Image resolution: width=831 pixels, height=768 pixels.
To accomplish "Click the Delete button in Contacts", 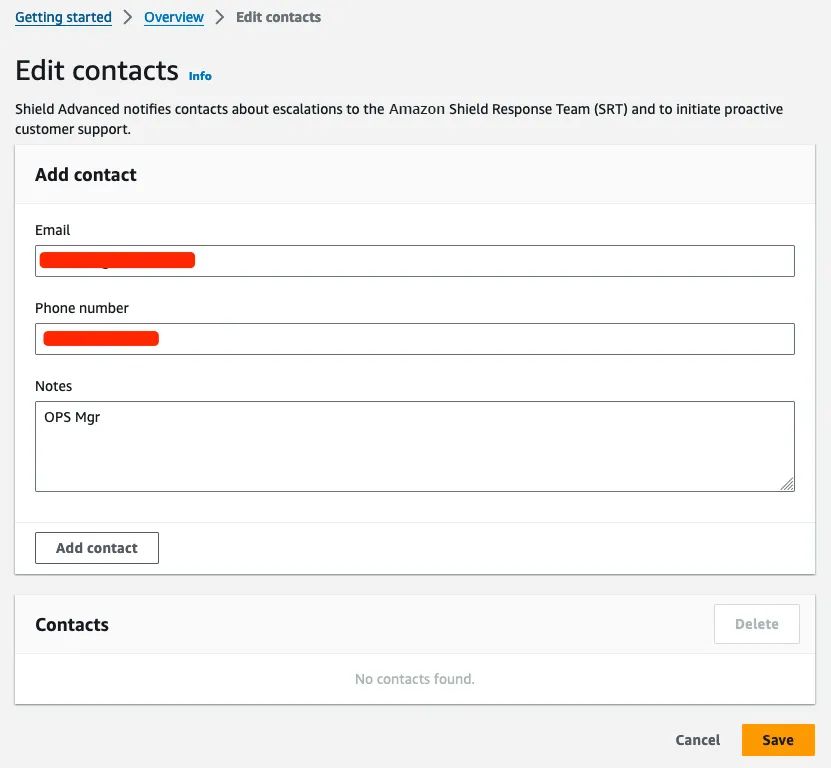I will tap(756, 624).
